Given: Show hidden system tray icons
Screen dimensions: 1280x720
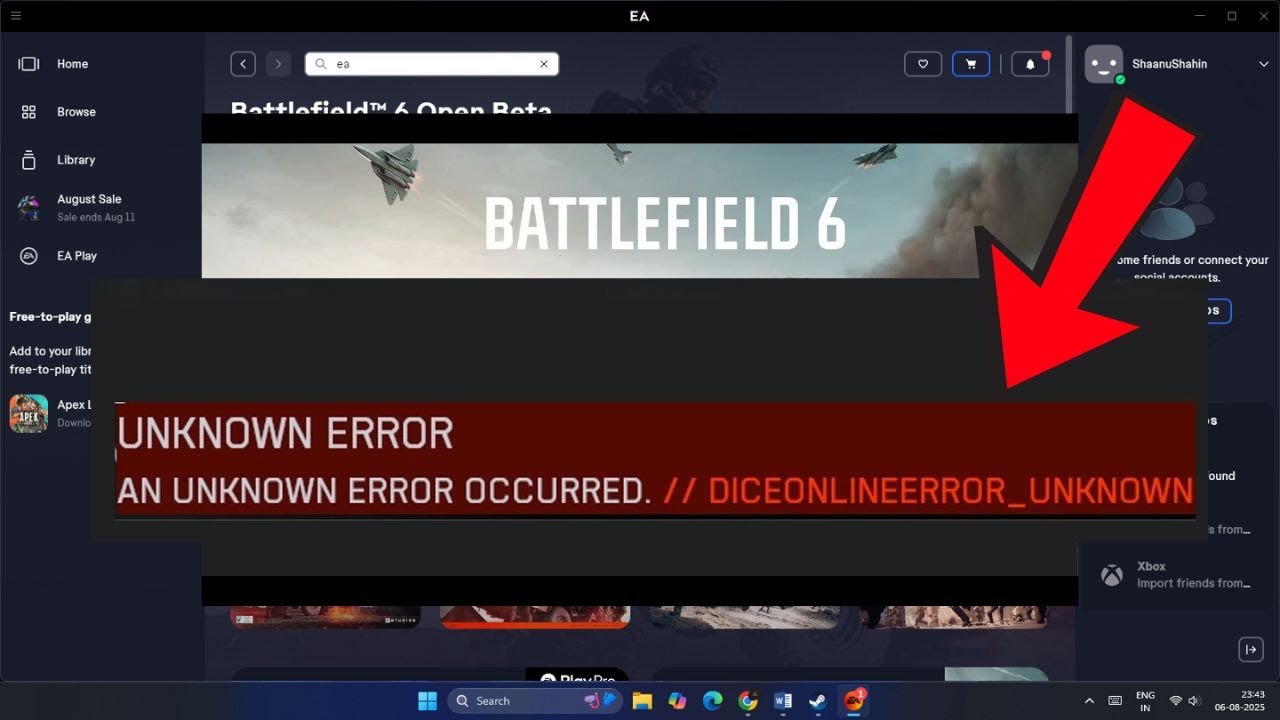Looking at the screenshot, I should click(x=1089, y=701).
